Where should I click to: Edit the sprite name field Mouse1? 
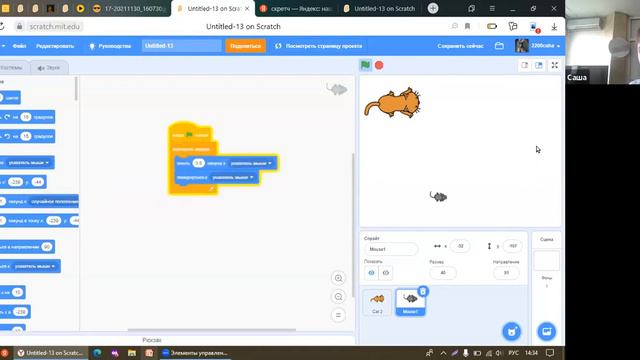click(x=391, y=249)
